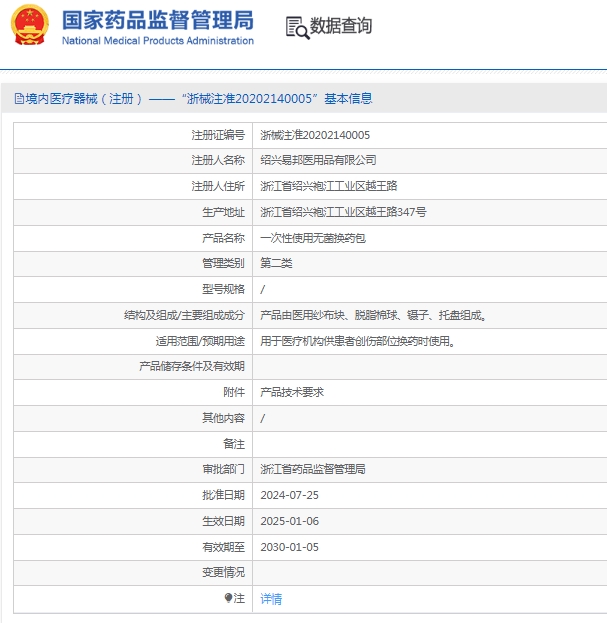Image resolution: width=607 pixels, height=623 pixels.
Task: Click National Medical Products Administration text
Action: pyautogui.click(x=158, y=41)
